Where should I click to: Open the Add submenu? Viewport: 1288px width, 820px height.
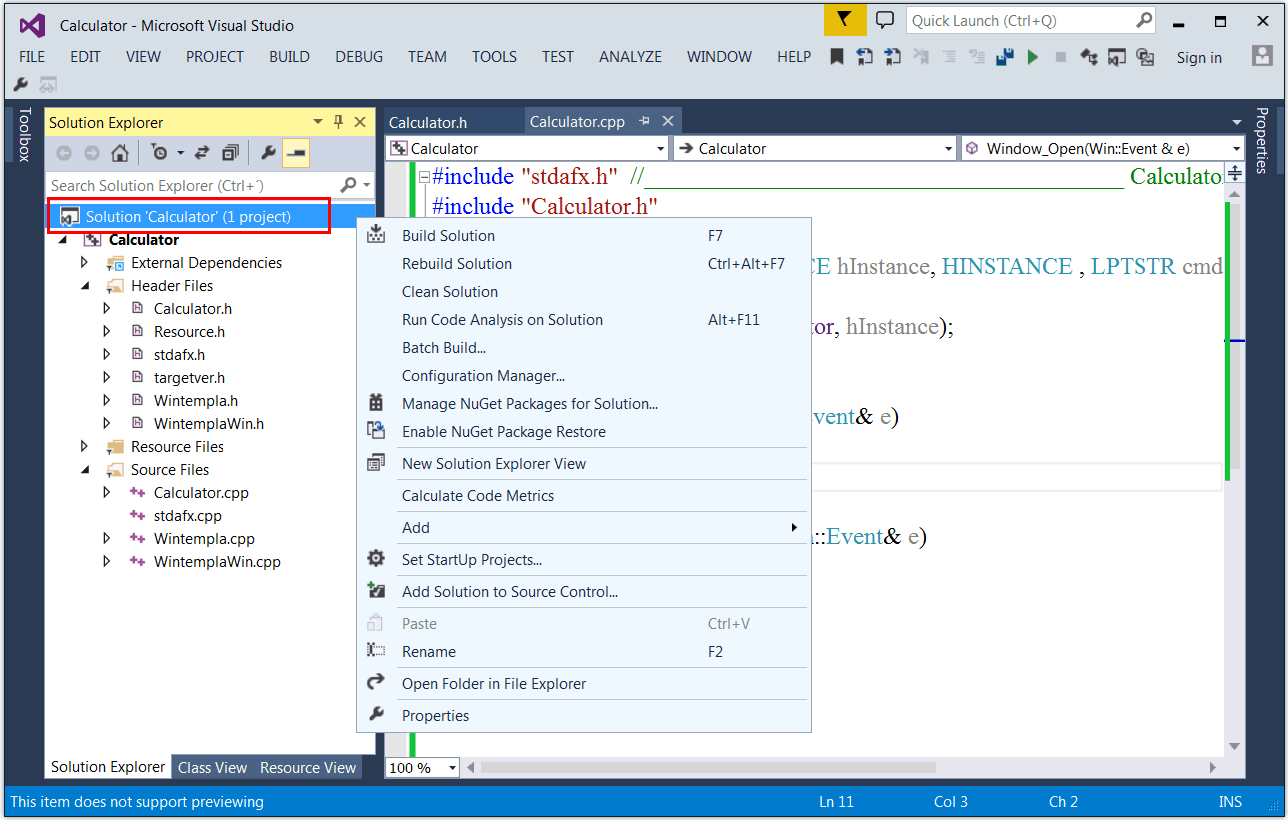(x=583, y=528)
